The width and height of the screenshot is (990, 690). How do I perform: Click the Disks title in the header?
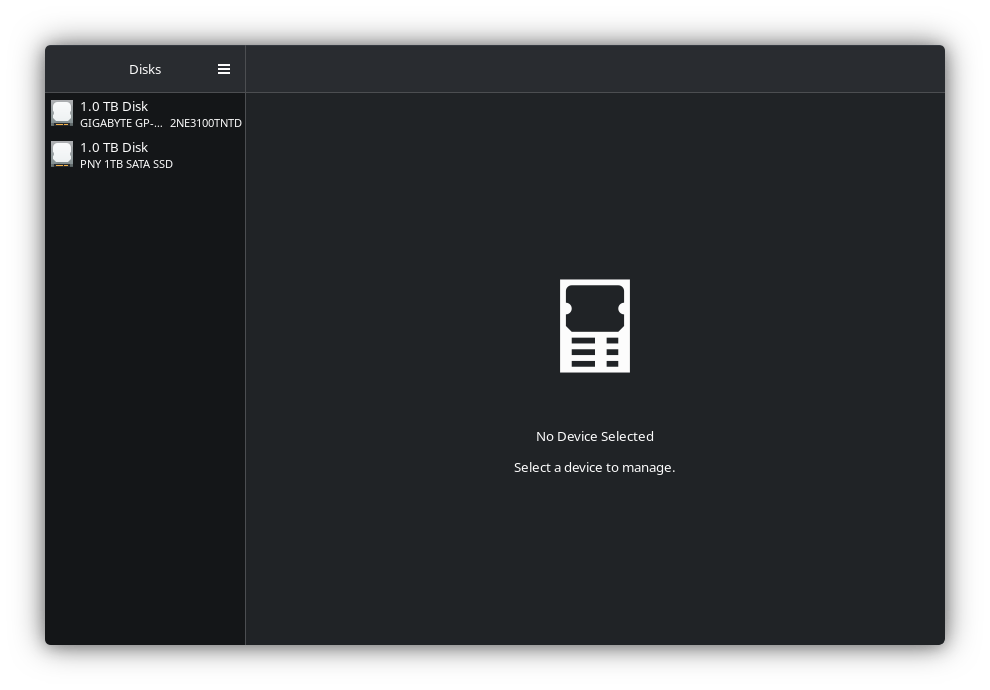[x=145, y=69]
